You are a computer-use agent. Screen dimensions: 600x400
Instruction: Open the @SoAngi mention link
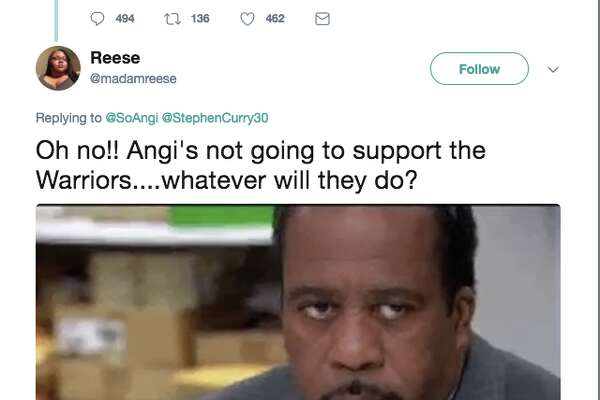click(131, 118)
